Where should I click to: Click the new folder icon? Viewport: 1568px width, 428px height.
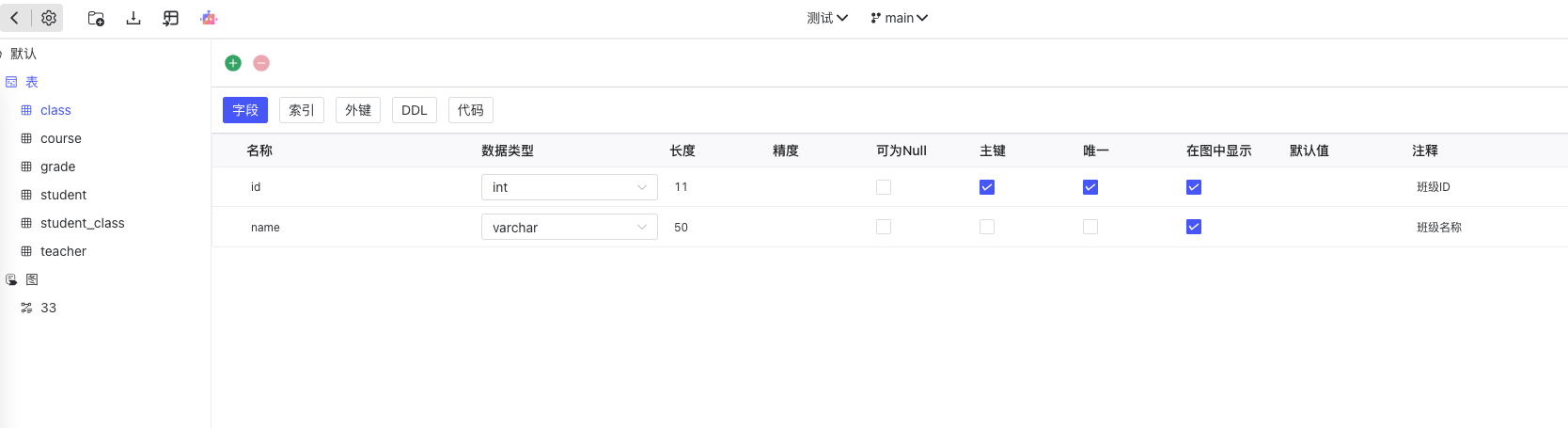click(x=96, y=18)
